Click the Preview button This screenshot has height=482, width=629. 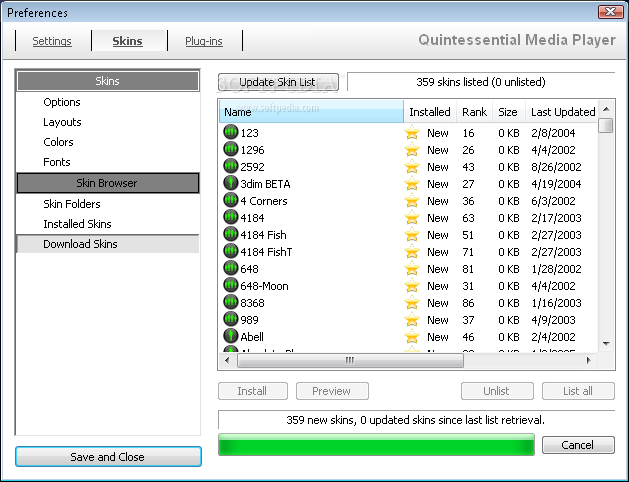tap(332, 391)
